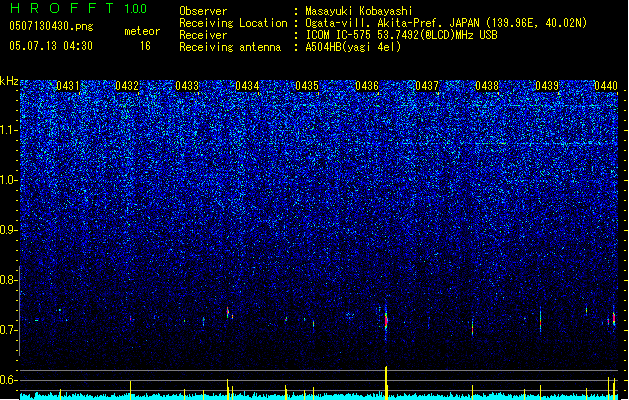
Task: Select the file name 0507130430.png
Action: pyautogui.click(x=51, y=26)
